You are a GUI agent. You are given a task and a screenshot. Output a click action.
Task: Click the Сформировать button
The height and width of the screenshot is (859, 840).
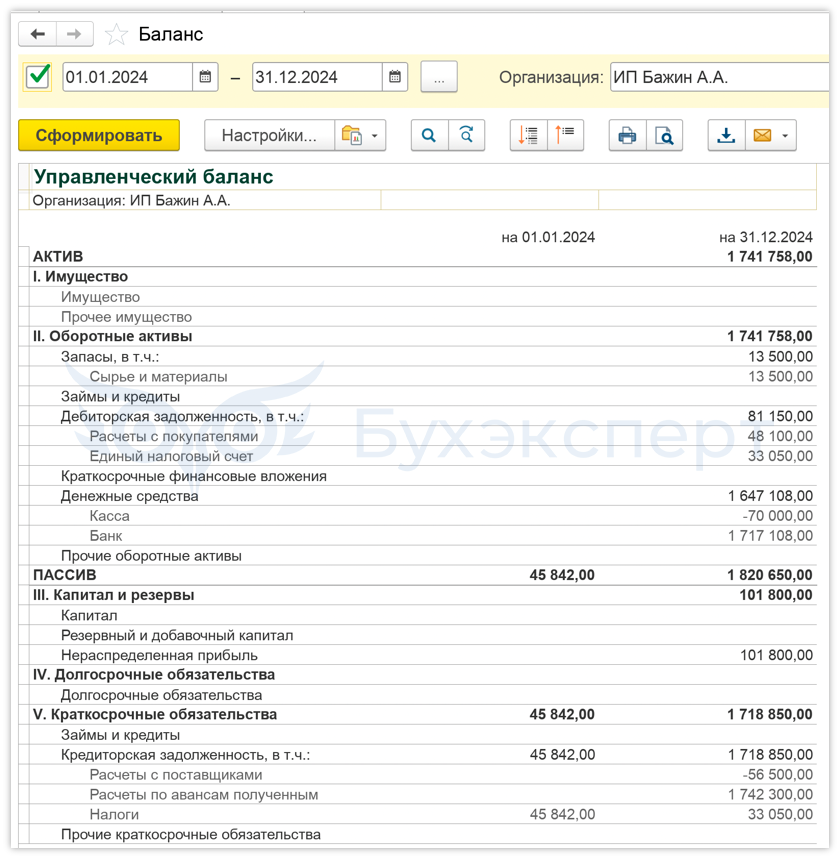coord(99,135)
